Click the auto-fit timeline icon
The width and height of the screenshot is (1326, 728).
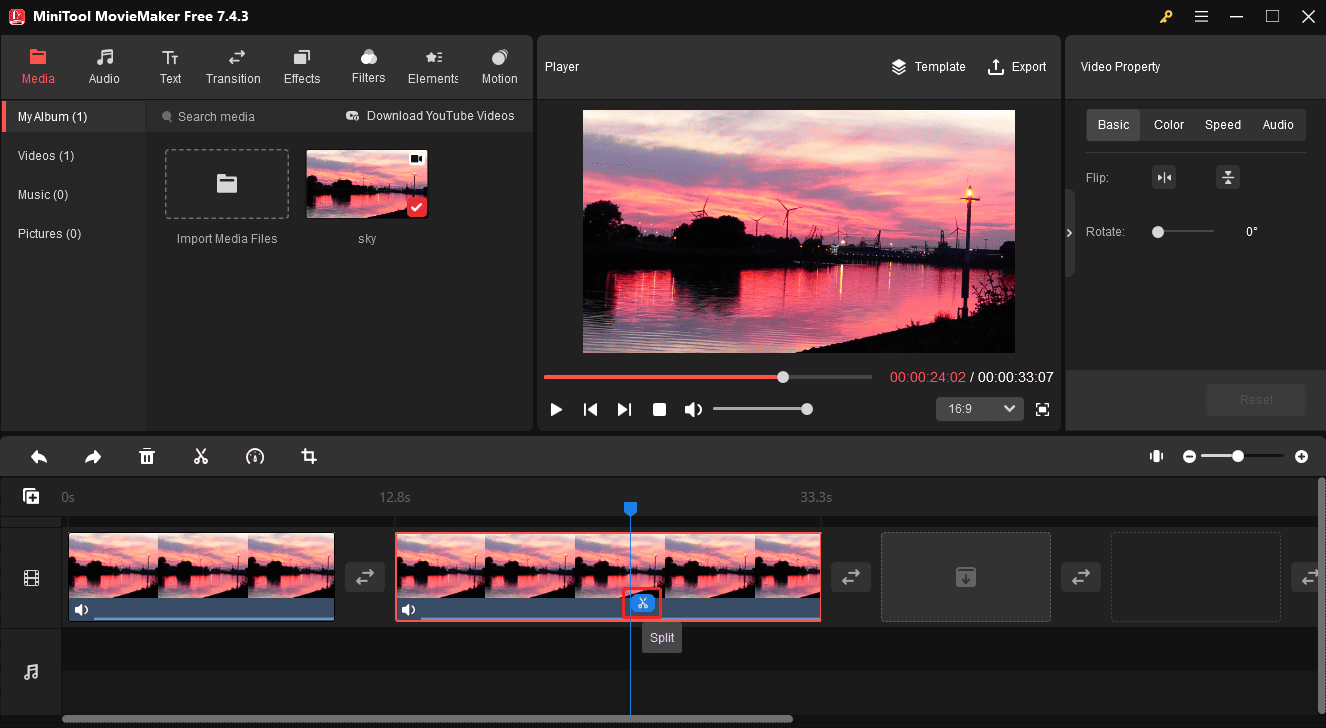1156,456
